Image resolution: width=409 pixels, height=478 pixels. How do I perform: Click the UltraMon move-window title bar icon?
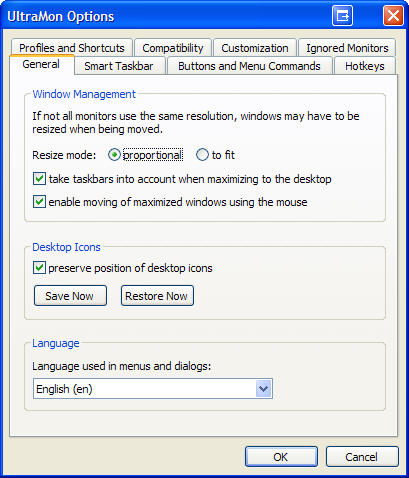(x=342, y=16)
